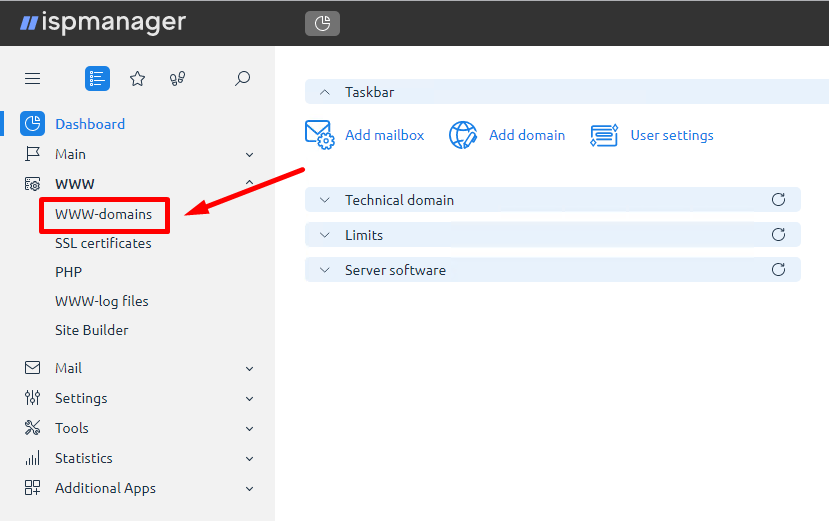Open recently visited footprints icon
This screenshot has height=521, width=829.
coord(177,78)
